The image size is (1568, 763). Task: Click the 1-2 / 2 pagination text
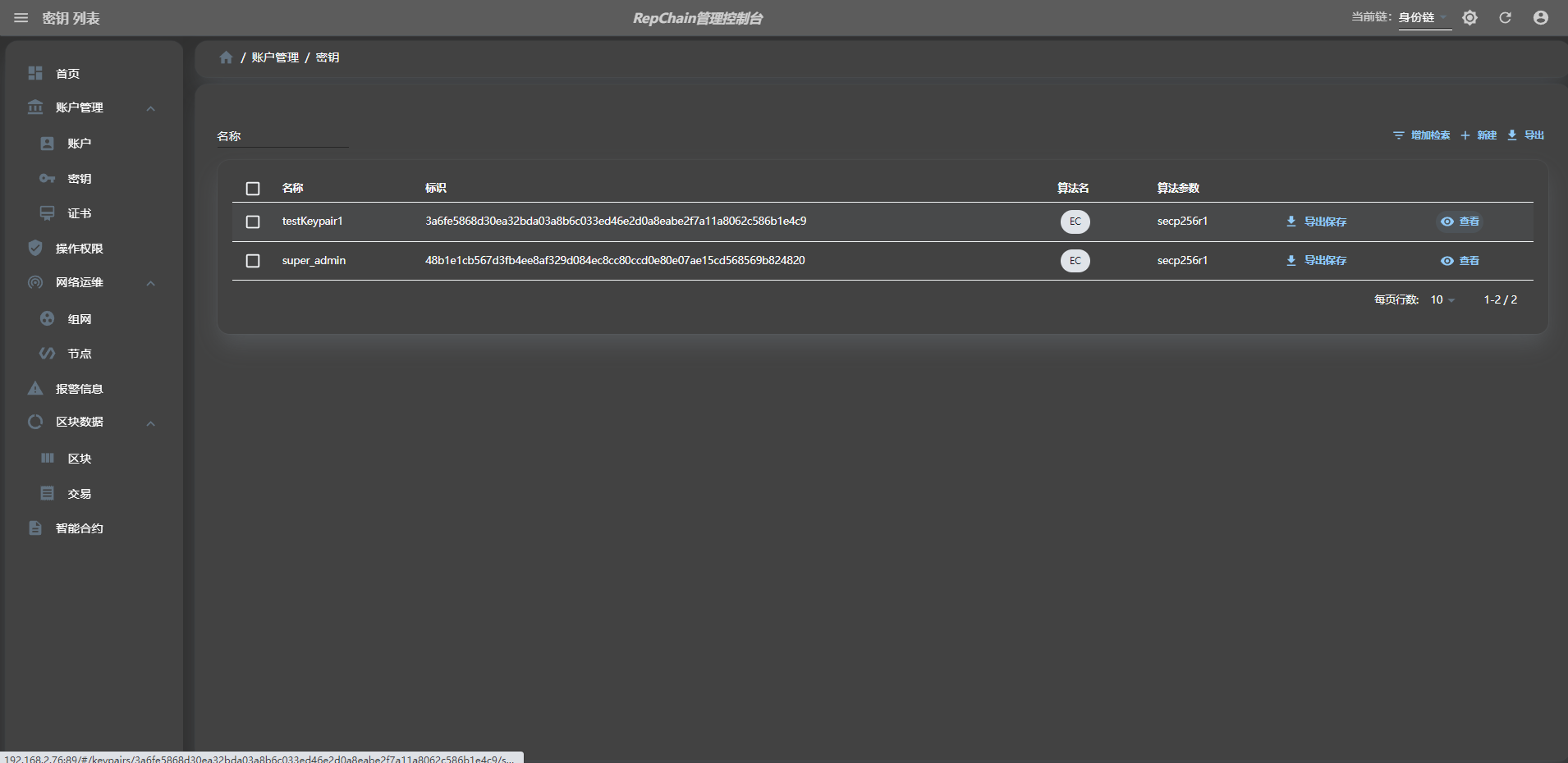1500,300
